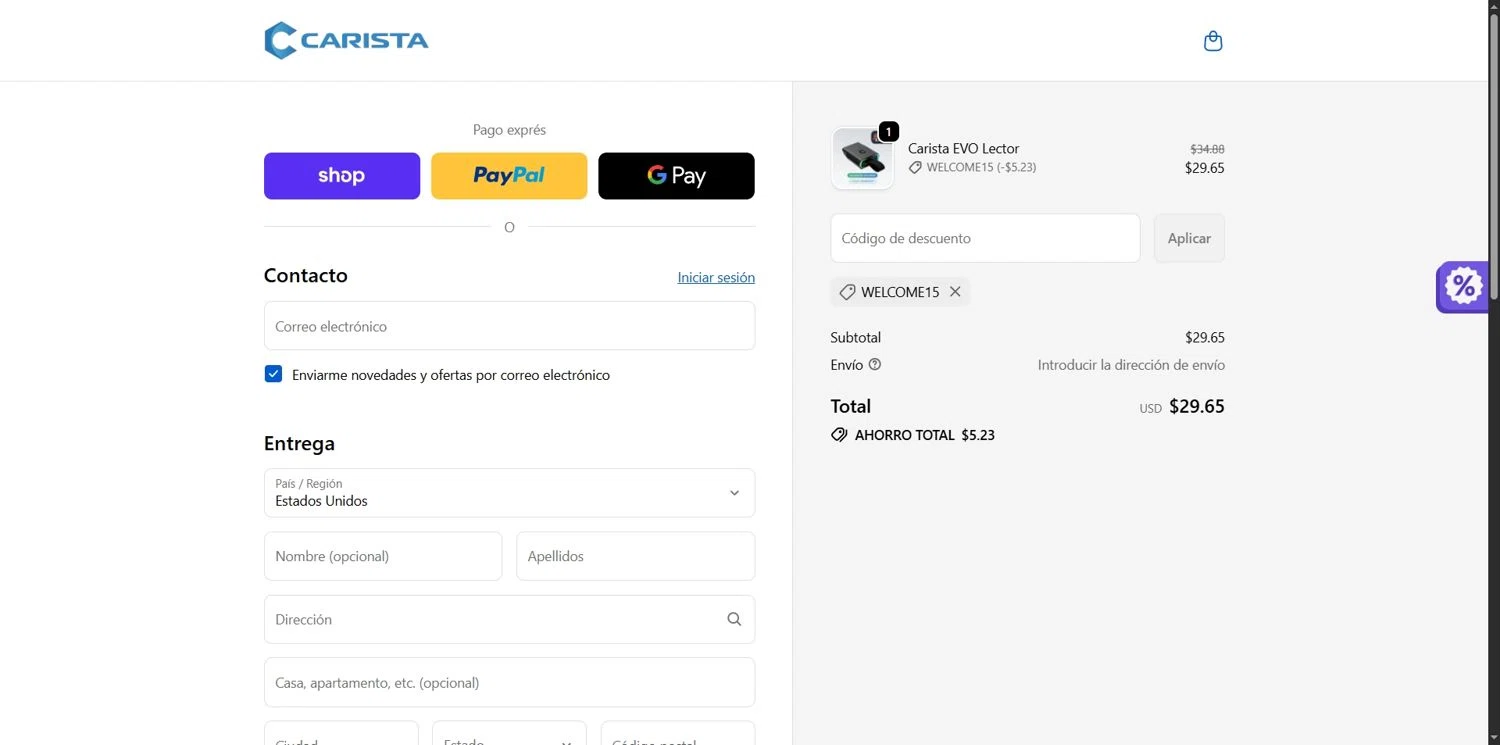Click the Carista logo
This screenshot has height=745, width=1500.
pos(346,41)
